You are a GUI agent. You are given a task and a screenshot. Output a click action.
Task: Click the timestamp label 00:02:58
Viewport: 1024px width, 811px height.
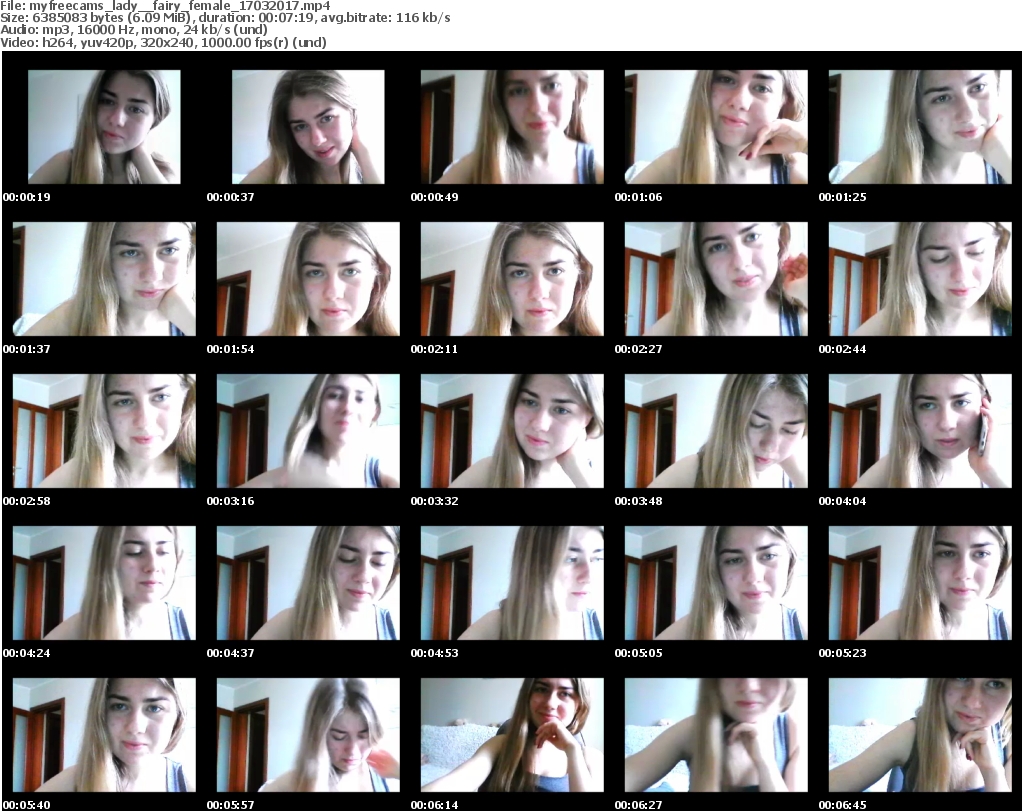coord(27,501)
